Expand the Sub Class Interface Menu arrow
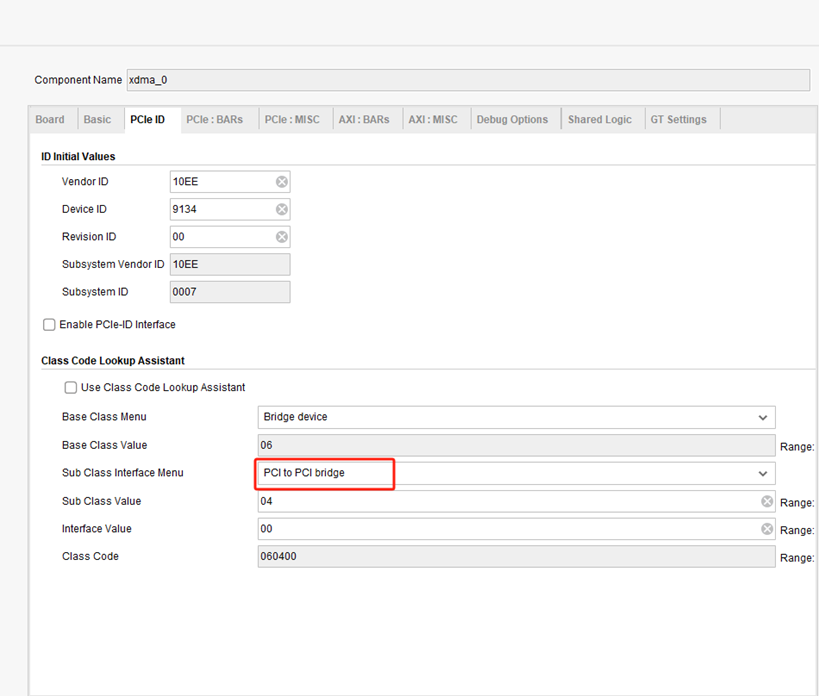The height and width of the screenshot is (696, 819). [x=763, y=474]
